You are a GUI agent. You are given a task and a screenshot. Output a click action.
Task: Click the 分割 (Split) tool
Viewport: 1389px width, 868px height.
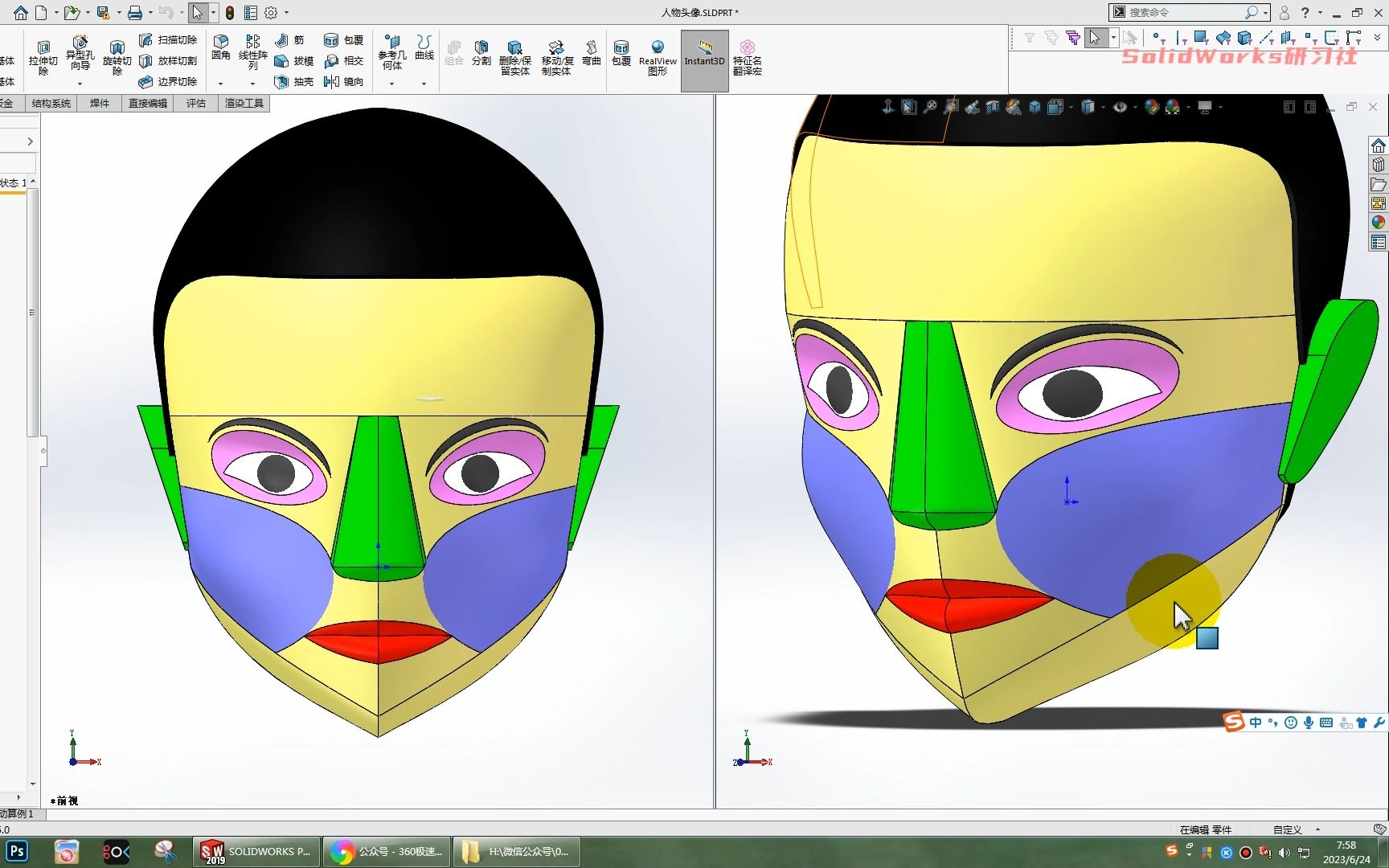click(481, 52)
